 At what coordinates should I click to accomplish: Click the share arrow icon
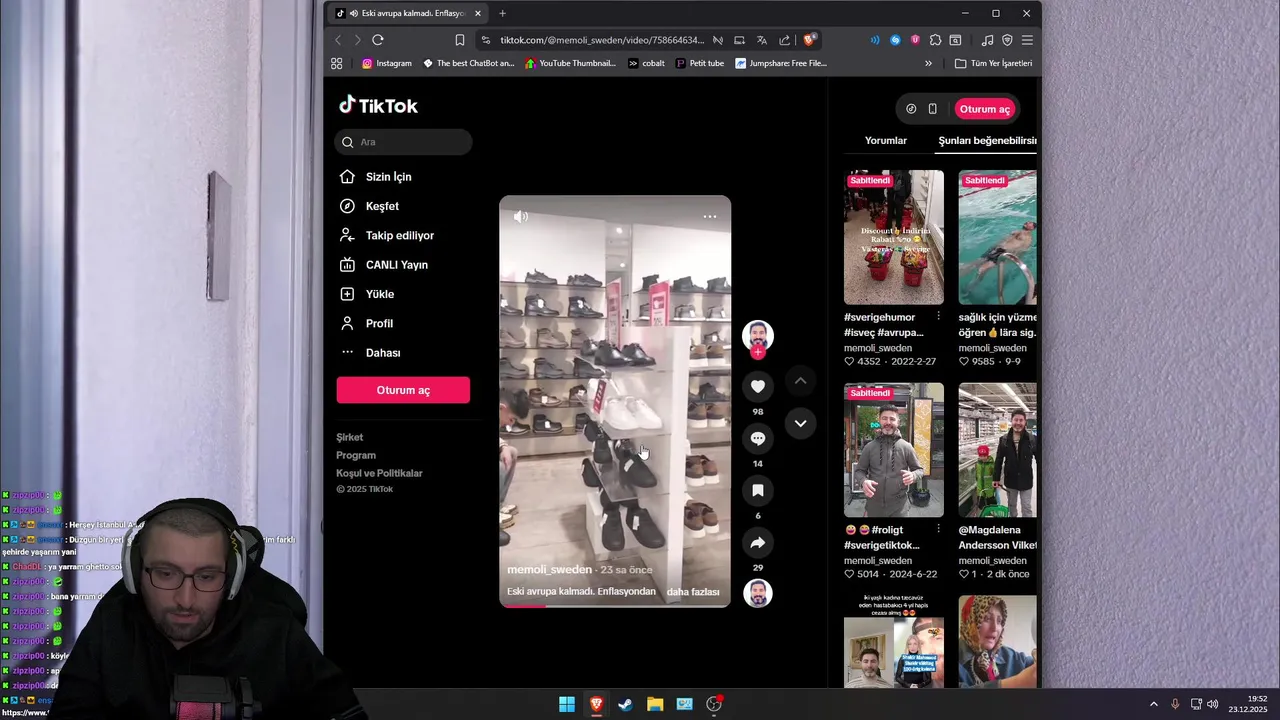coord(758,542)
